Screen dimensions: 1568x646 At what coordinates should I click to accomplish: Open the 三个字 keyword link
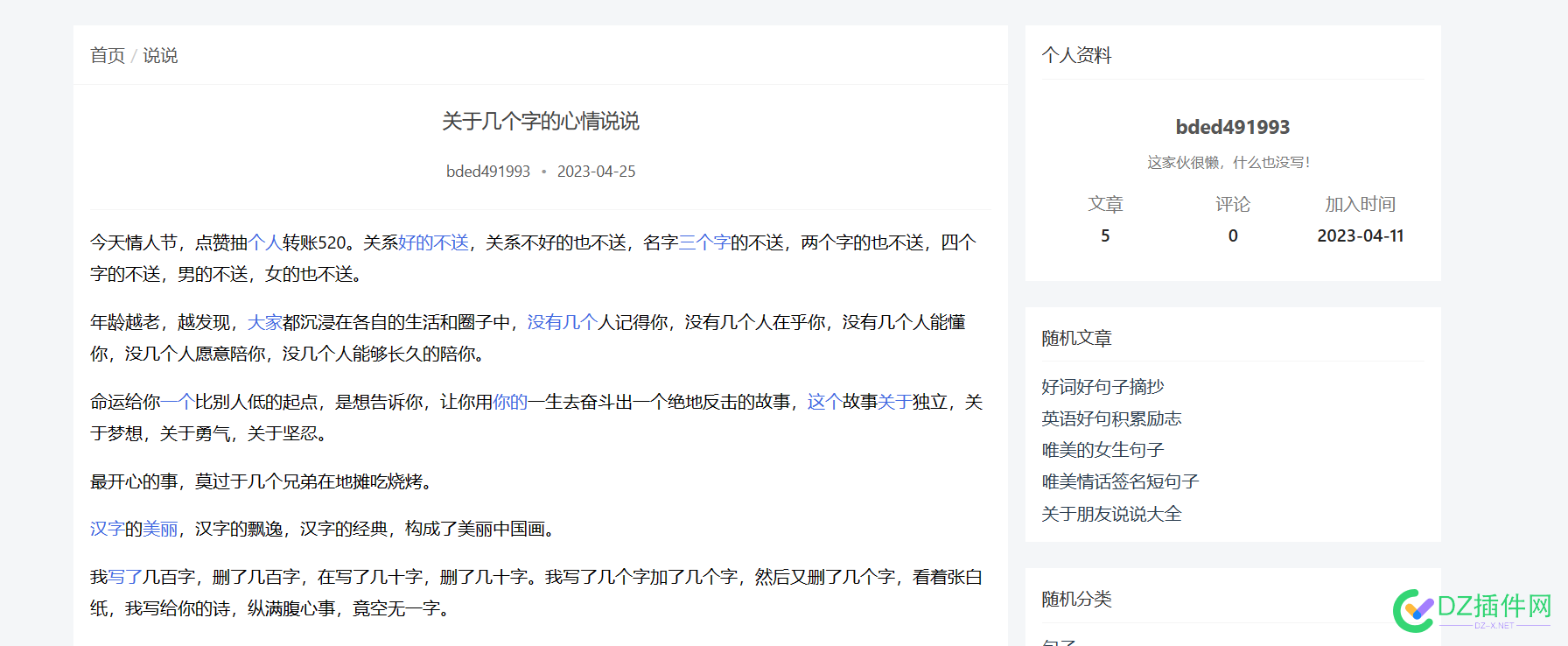click(x=704, y=242)
